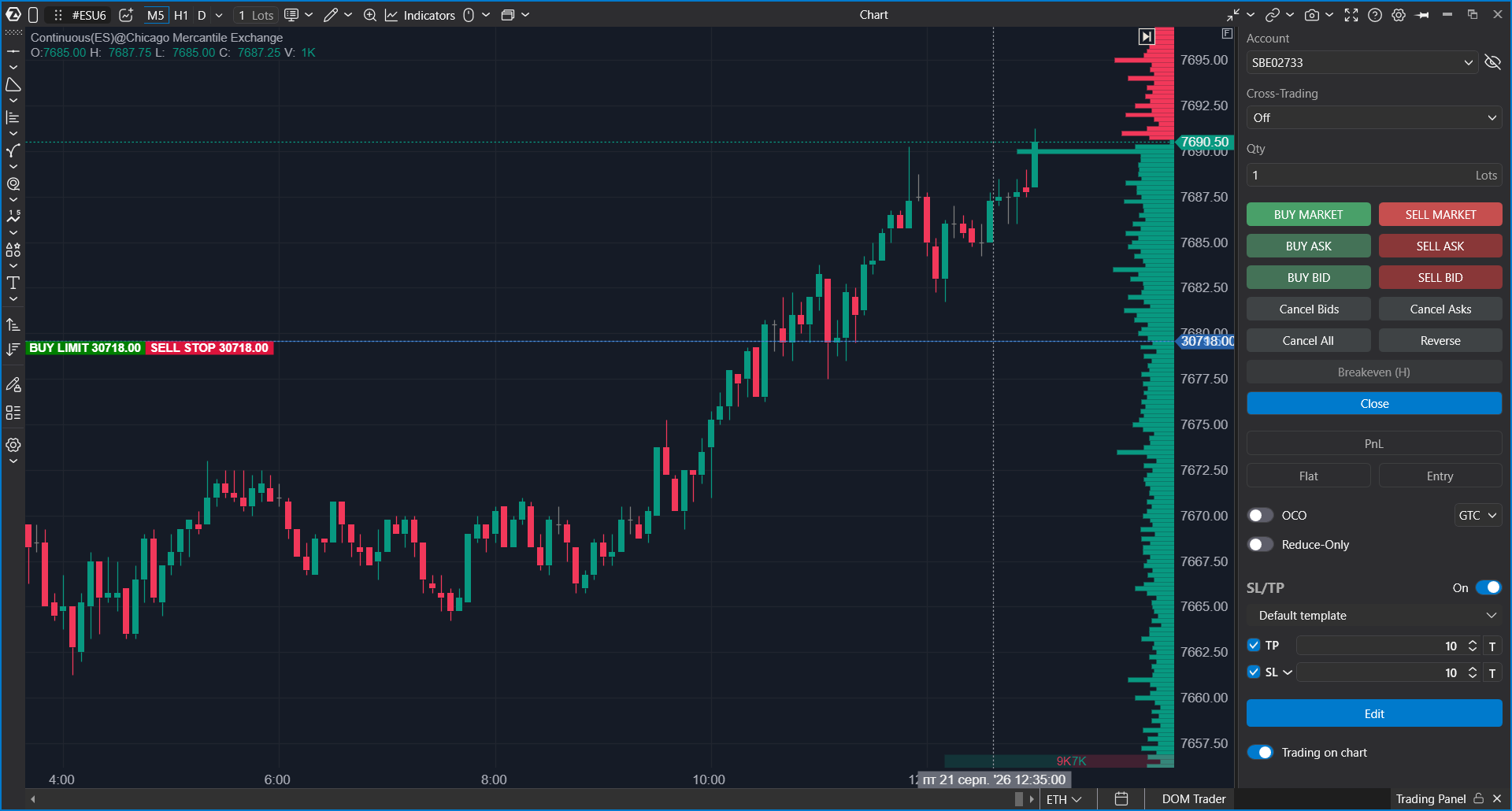The height and width of the screenshot is (811, 1512).
Task: Toggle the Trading on chart switch
Action: point(1260,752)
